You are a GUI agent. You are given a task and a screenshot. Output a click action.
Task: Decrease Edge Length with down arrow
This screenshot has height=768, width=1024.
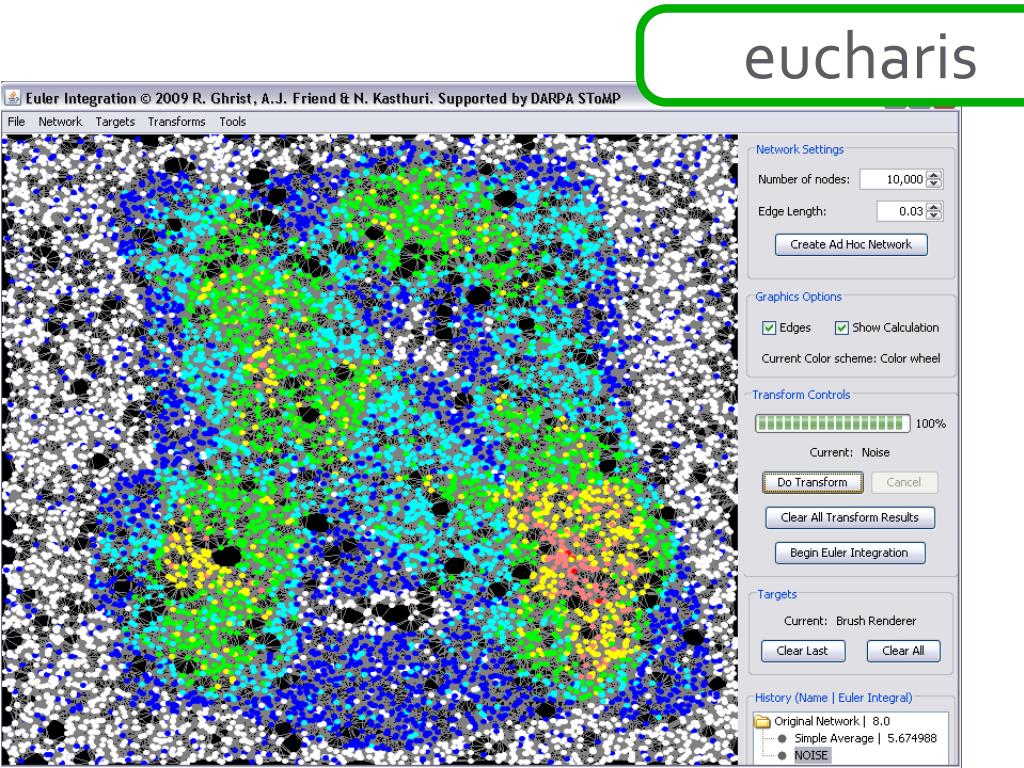coord(935,216)
